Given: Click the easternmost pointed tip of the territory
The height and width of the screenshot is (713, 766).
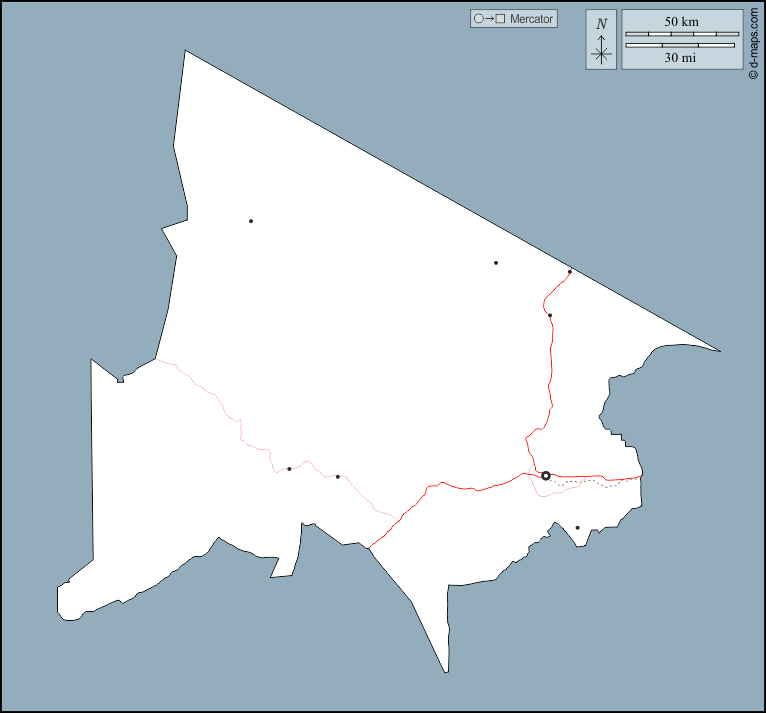Looking at the screenshot, I should tap(719, 351).
